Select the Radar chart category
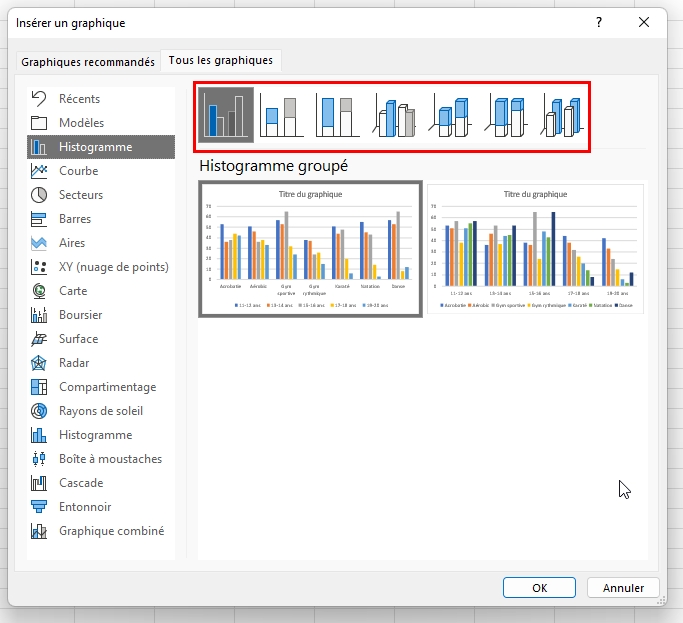Screen dimensions: 683x623 [76, 363]
